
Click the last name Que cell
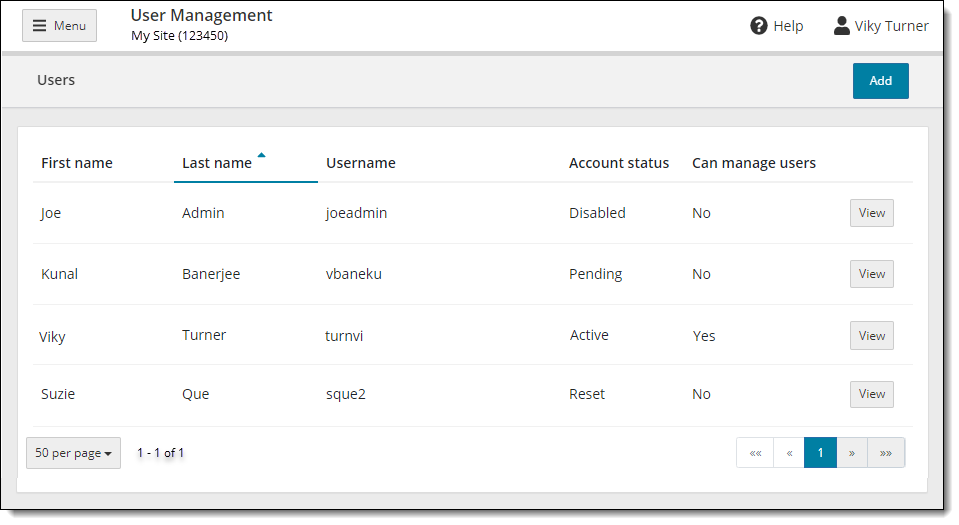pos(196,394)
